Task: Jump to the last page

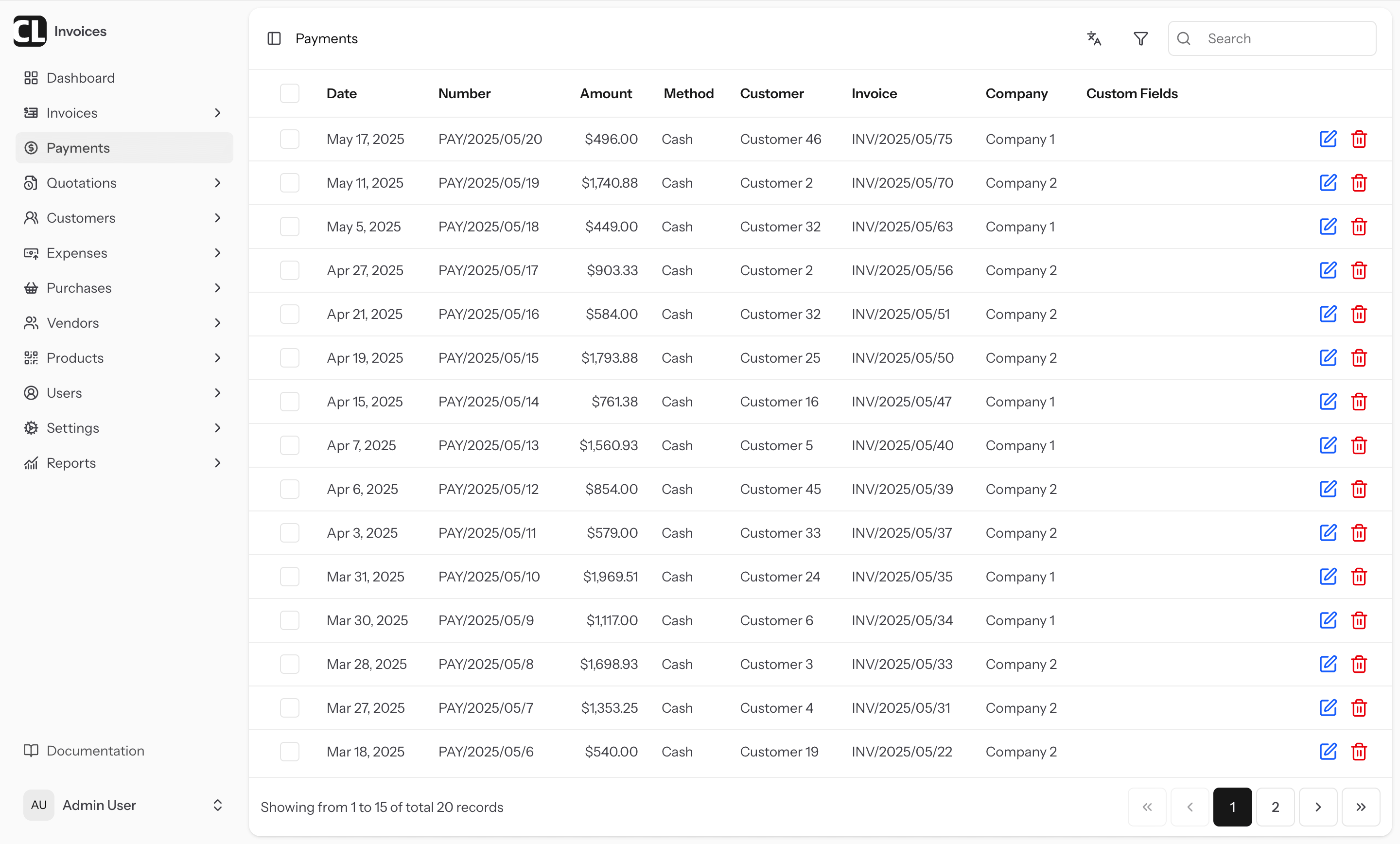Action: point(1361,807)
